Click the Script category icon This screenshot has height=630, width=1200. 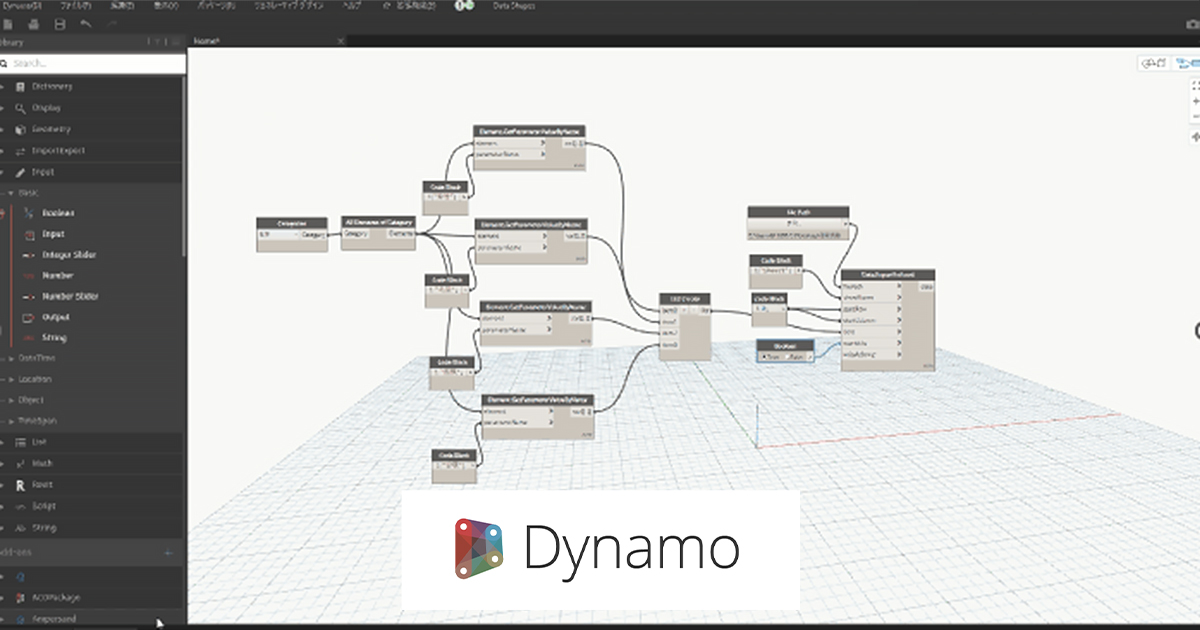pos(18,506)
